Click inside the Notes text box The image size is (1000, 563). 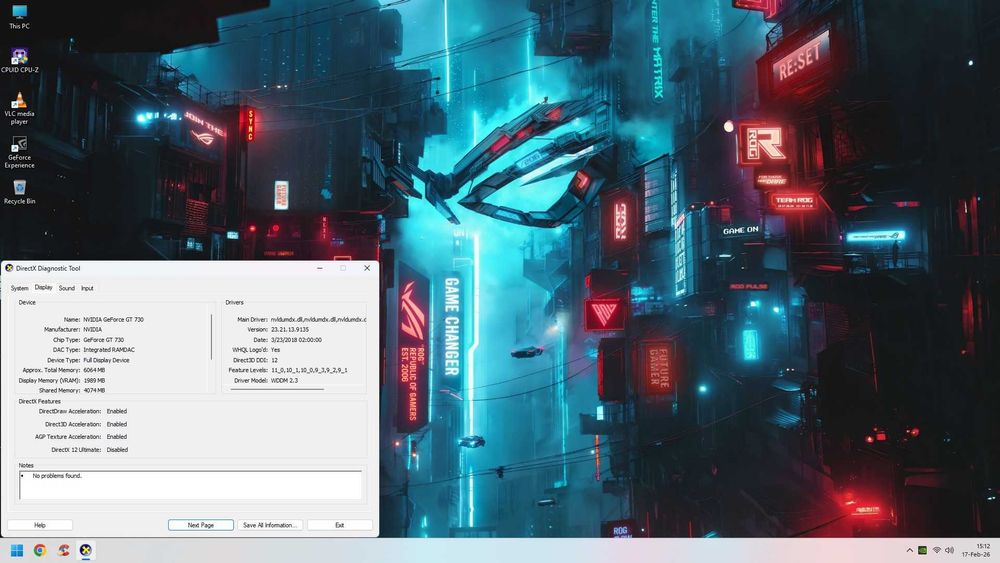click(x=190, y=485)
